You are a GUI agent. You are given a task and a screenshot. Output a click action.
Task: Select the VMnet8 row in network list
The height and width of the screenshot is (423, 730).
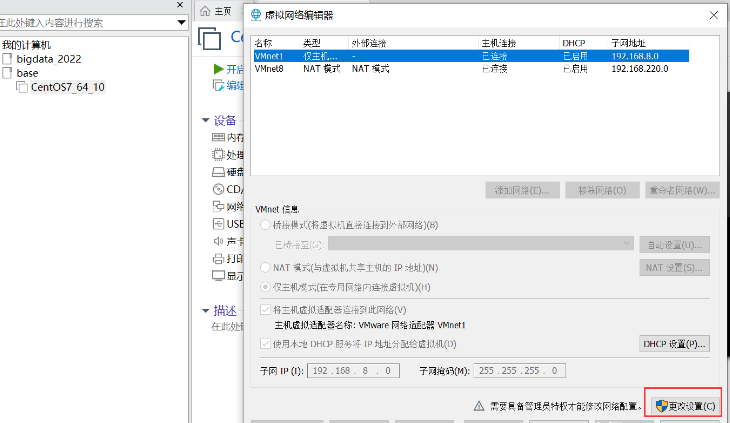tap(471, 69)
